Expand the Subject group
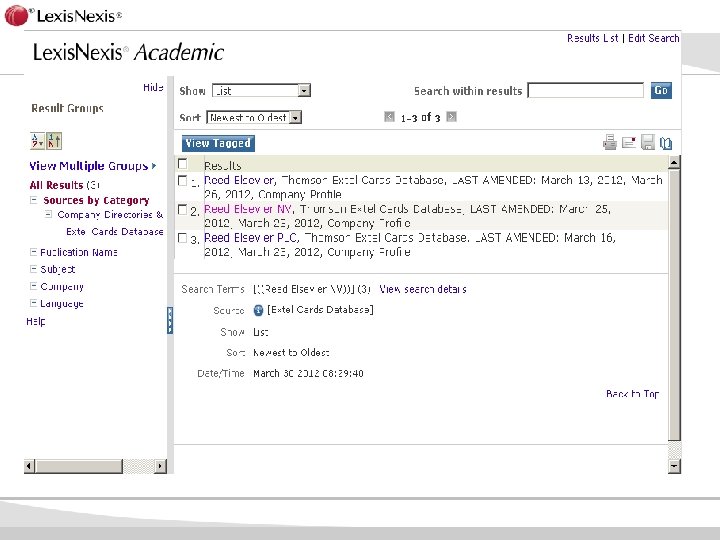 coord(34,269)
